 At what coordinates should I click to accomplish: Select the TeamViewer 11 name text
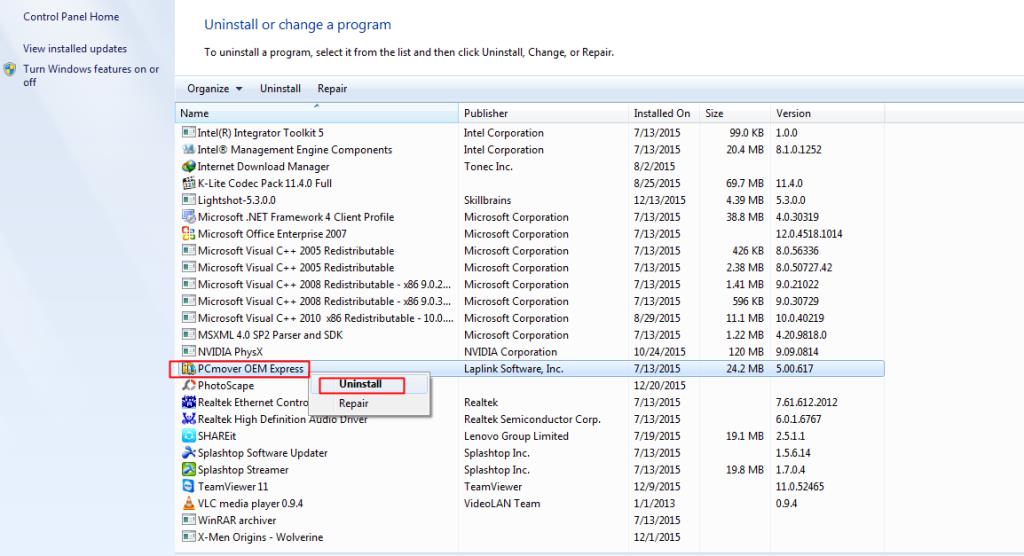pyautogui.click(x=232, y=487)
